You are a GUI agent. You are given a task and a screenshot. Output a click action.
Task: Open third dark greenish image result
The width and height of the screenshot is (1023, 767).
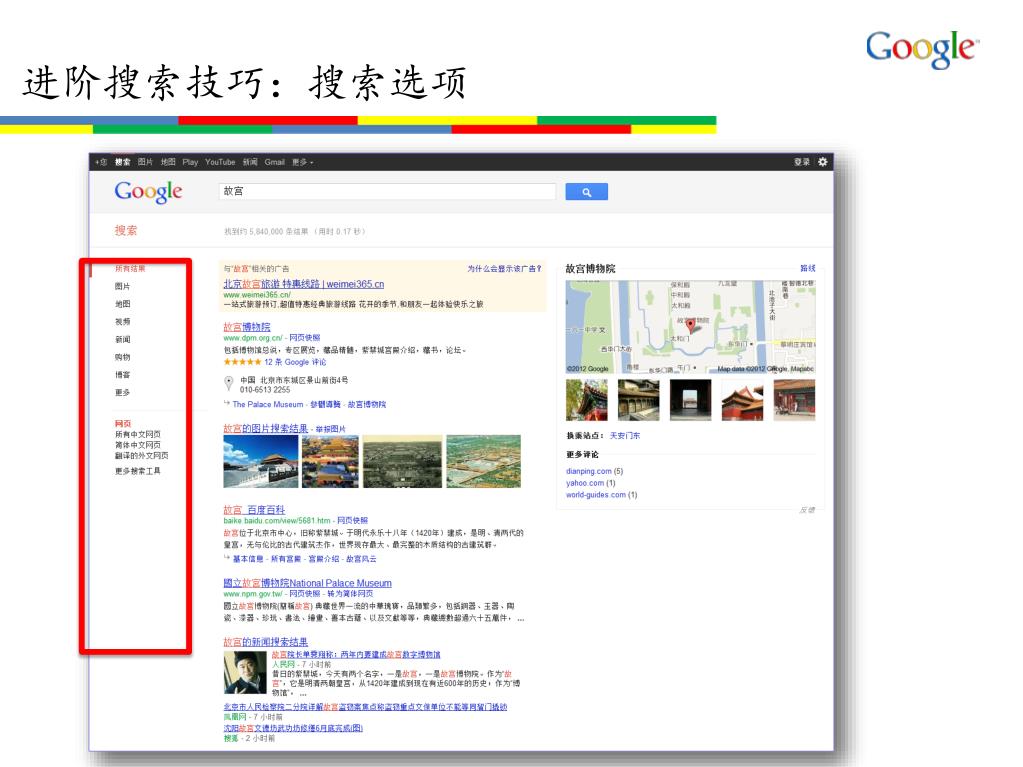(x=402, y=461)
